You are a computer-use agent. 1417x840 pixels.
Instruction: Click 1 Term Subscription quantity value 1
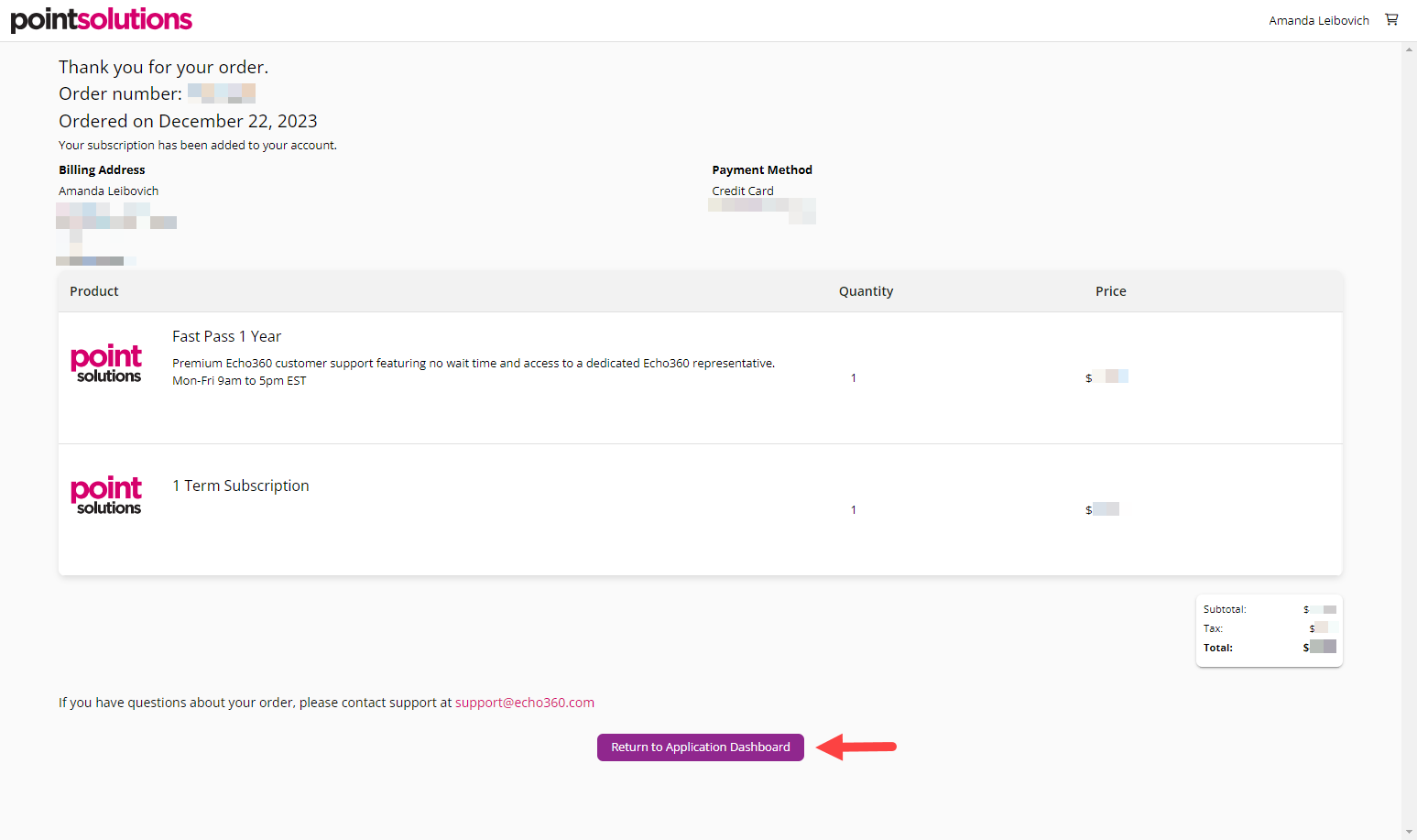pyautogui.click(x=854, y=509)
